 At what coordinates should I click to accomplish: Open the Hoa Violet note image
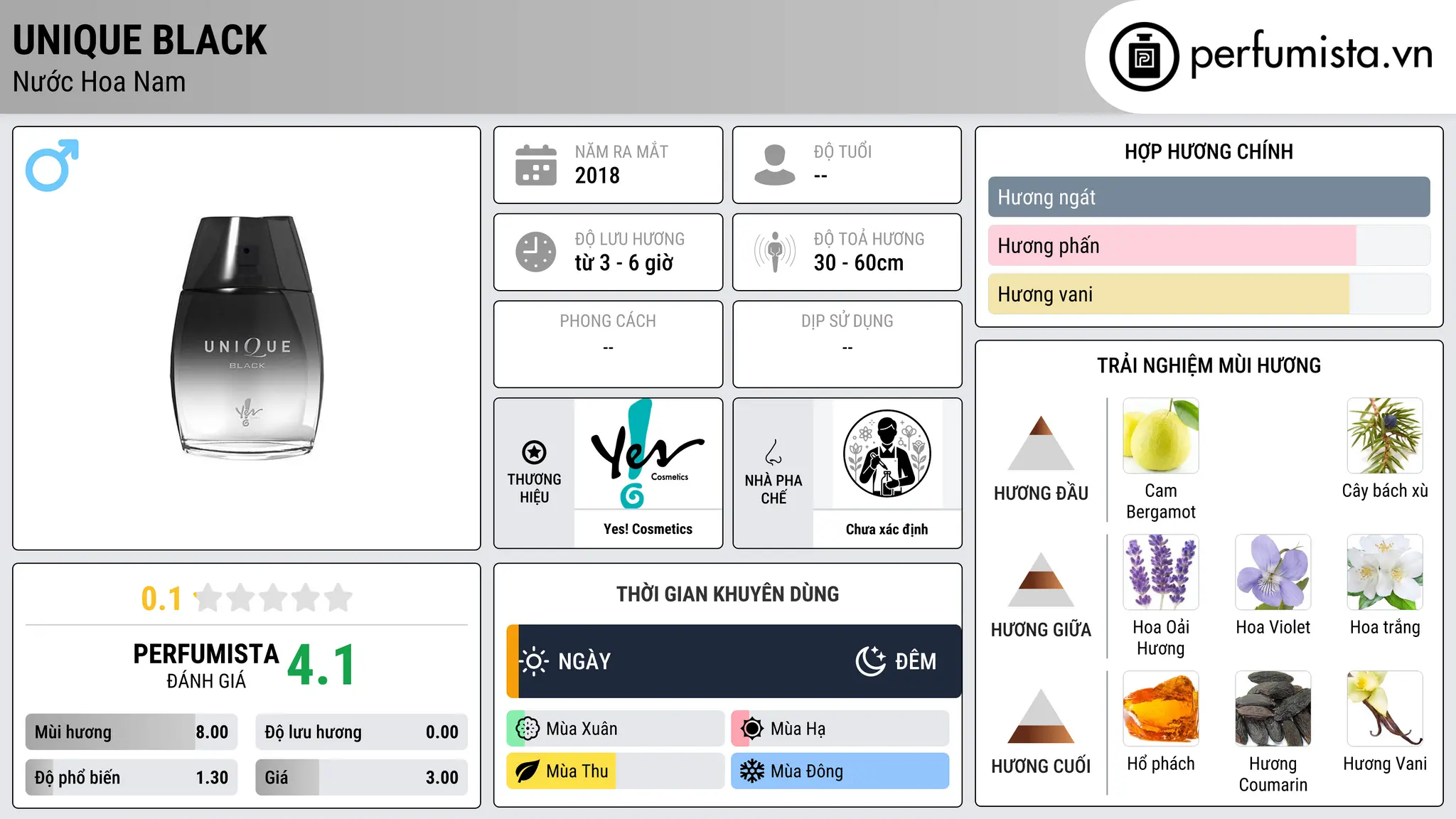[1273, 572]
